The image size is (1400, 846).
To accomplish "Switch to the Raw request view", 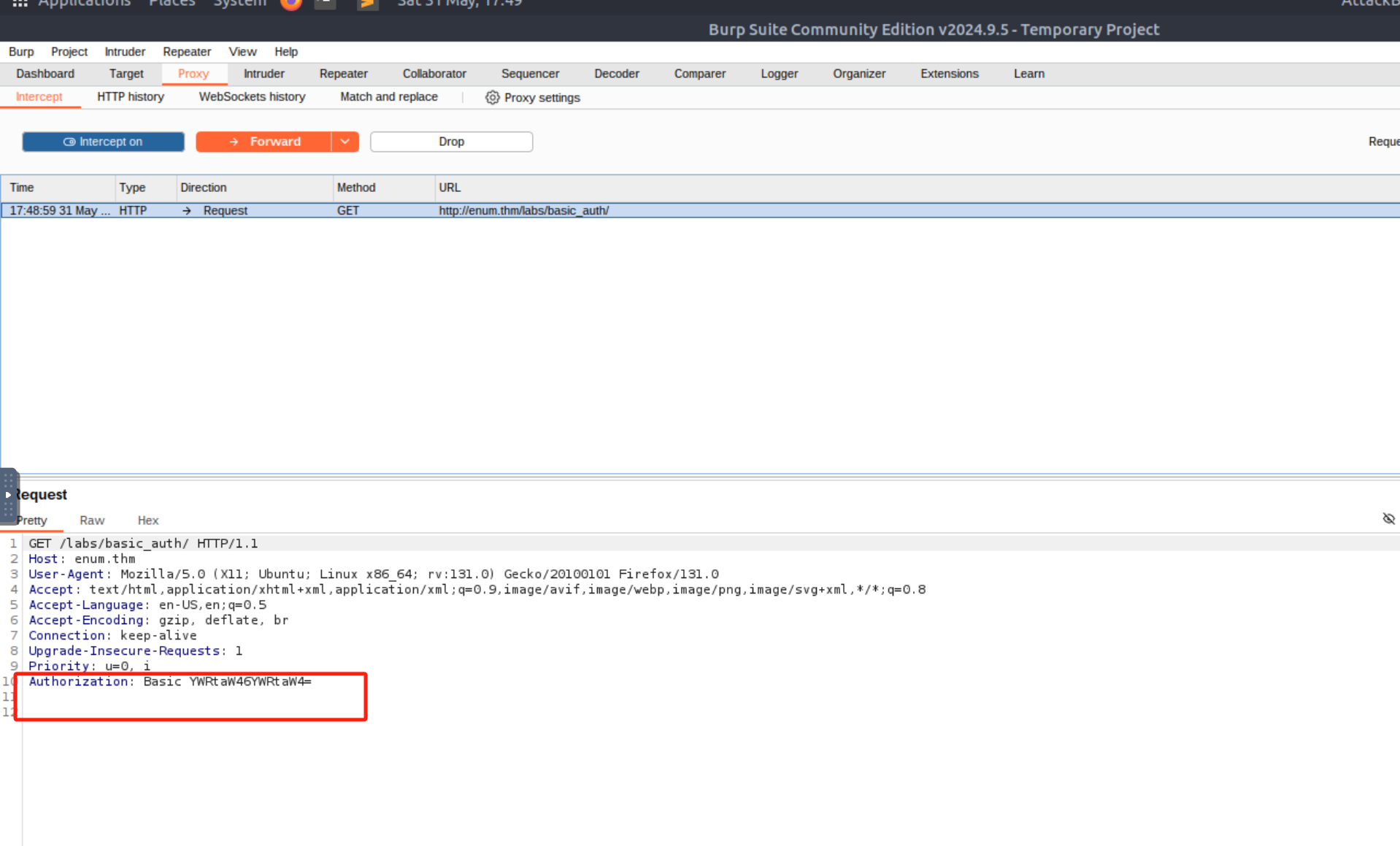I will tap(92, 520).
